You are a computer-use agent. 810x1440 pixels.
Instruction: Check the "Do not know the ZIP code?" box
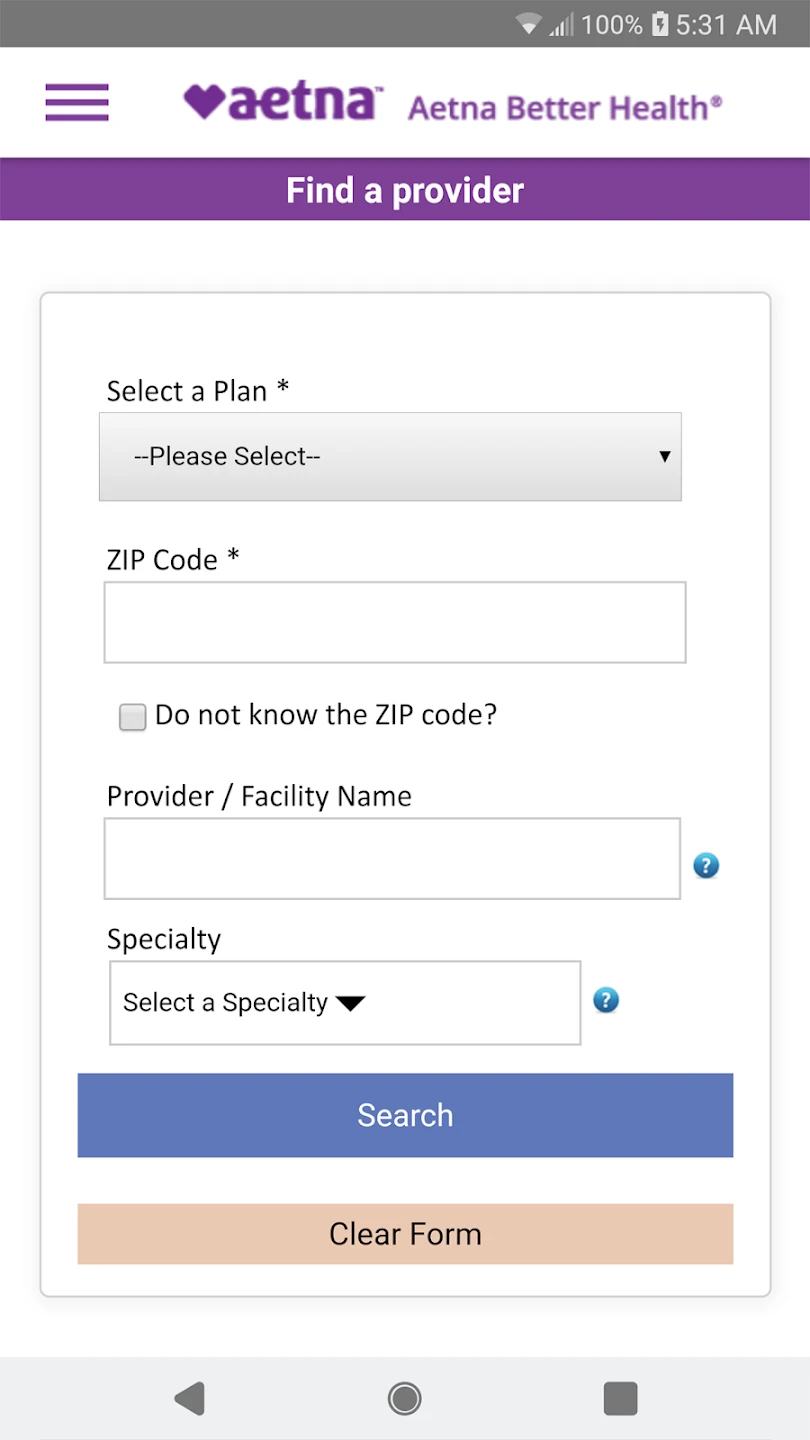[133, 717]
